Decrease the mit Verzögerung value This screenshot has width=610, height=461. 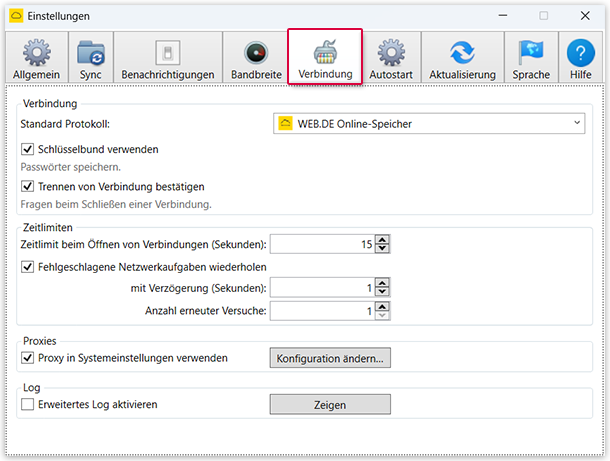click(382, 292)
